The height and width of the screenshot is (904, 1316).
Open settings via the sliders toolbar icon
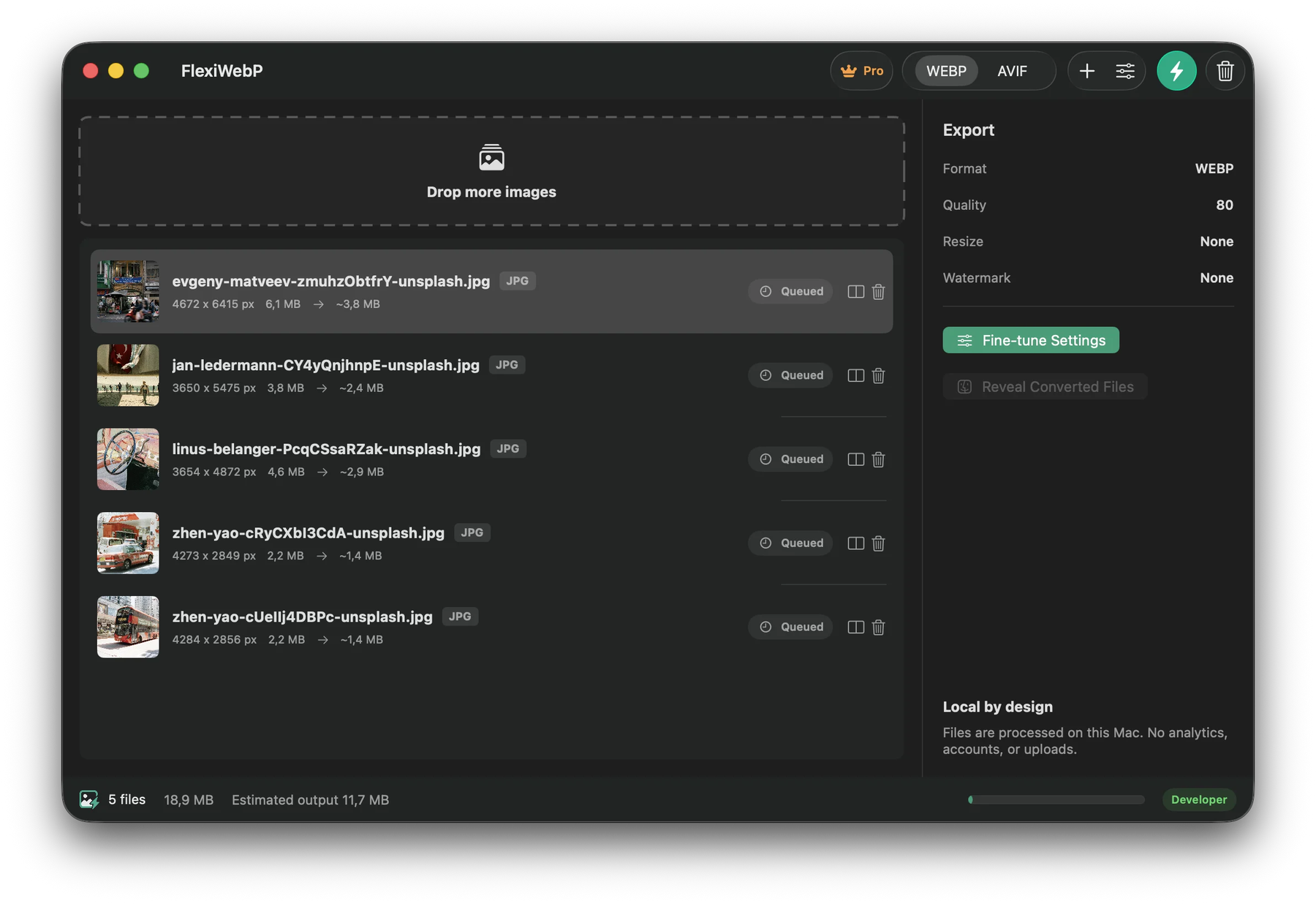click(x=1125, y=71)
